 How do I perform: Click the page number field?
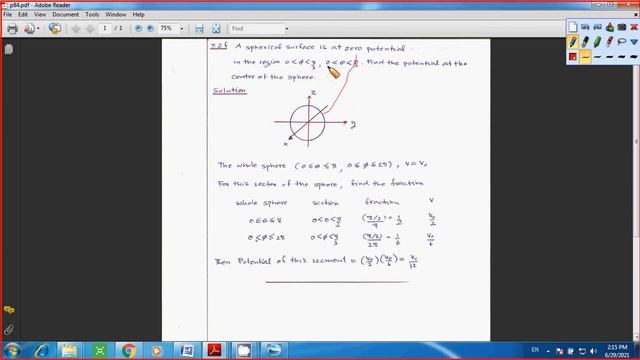[x=105, y=28]
